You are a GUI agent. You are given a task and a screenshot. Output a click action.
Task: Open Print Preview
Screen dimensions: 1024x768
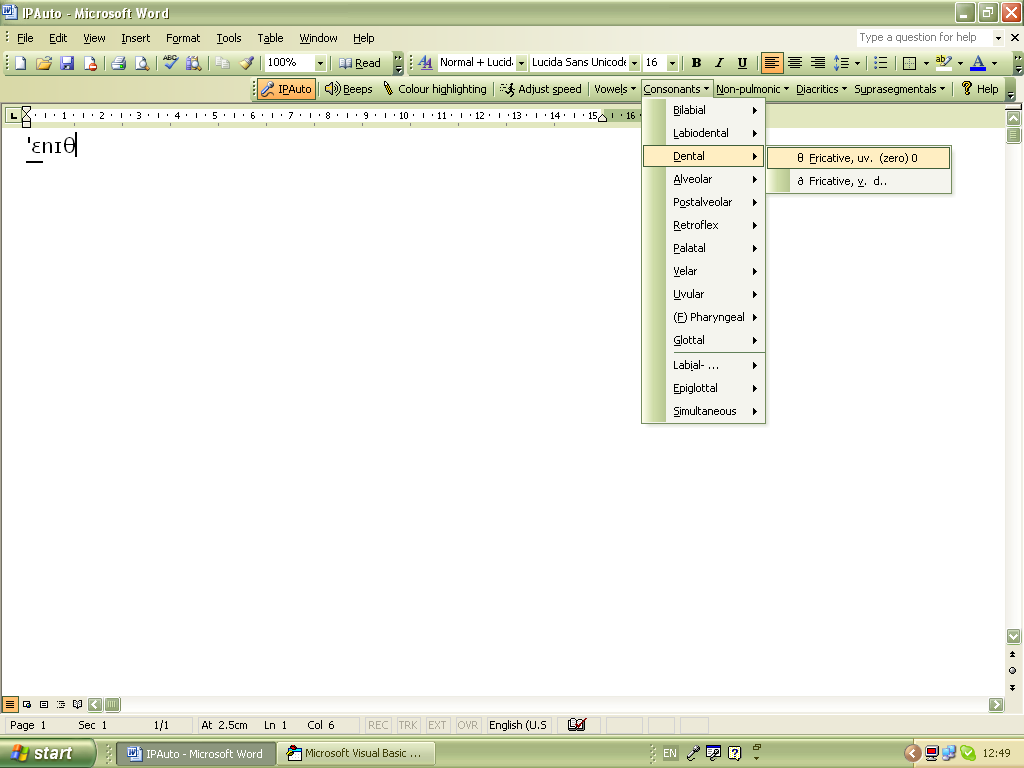click(x=141, y=63)
